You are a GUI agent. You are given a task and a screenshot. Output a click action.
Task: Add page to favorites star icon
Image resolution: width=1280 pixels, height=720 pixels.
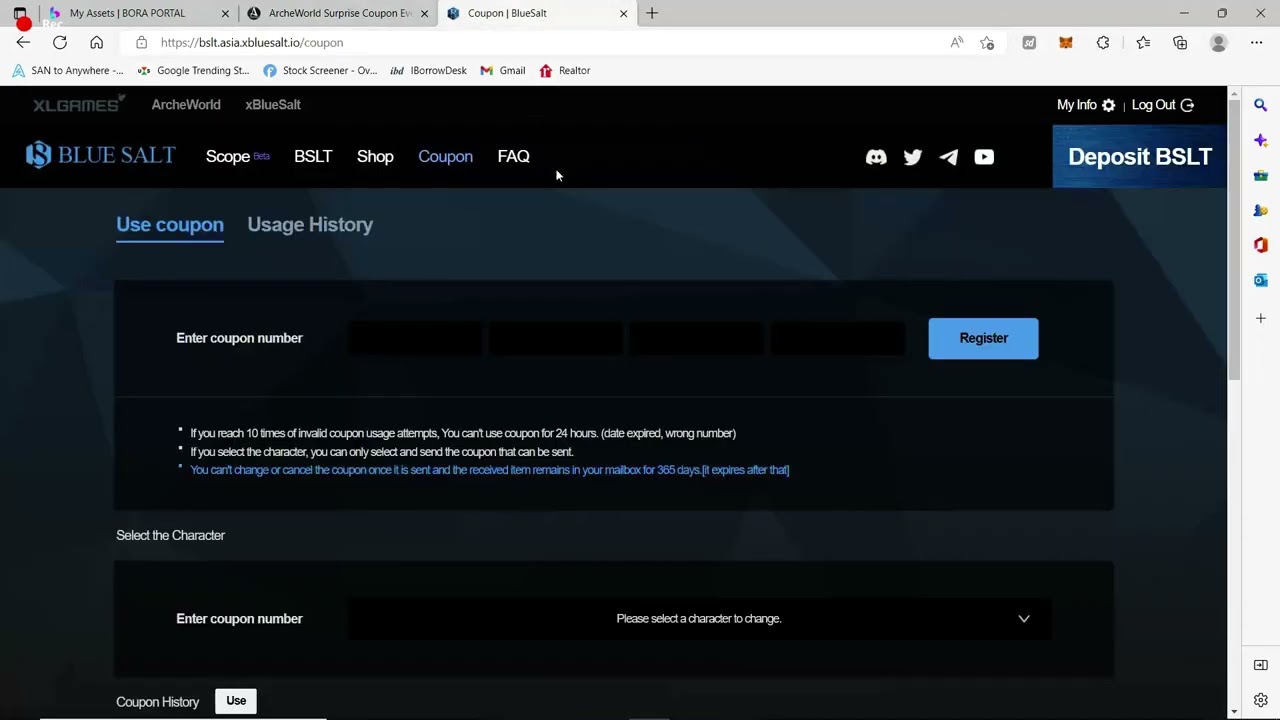pos(987,42)
